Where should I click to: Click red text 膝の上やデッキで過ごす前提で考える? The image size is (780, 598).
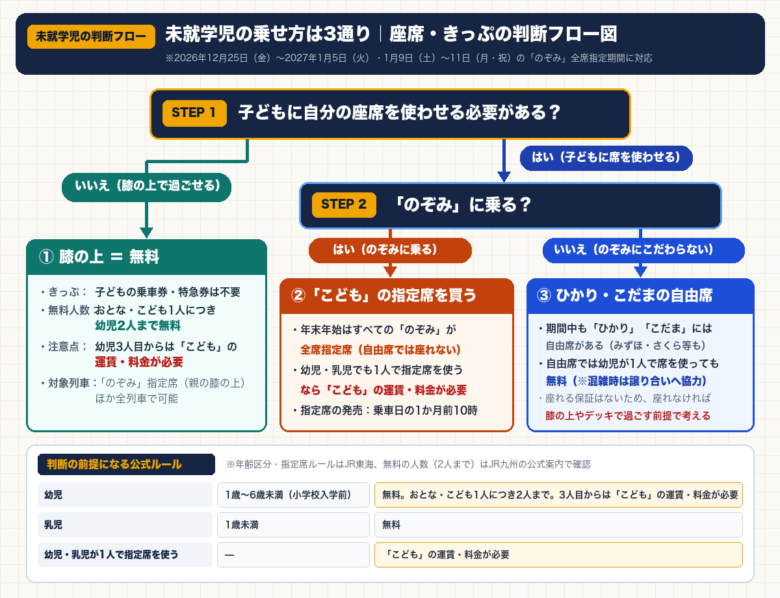pos(628,416)
